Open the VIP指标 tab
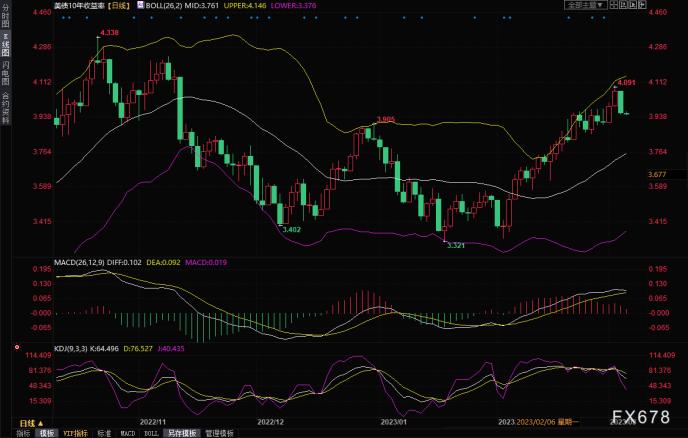The image size is (688, 438). click(75, 433)
